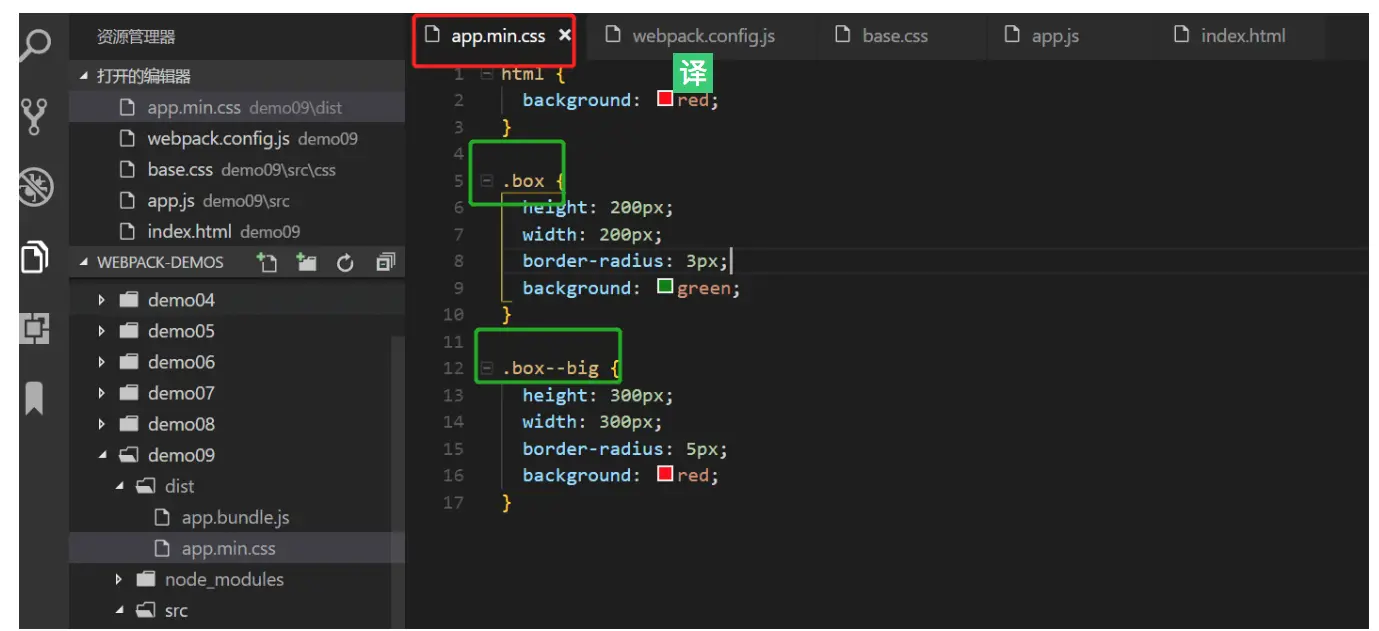Viewport: 1379px width, 631px height.
Task: Open the Source Control git view
Action: (36, 117)
